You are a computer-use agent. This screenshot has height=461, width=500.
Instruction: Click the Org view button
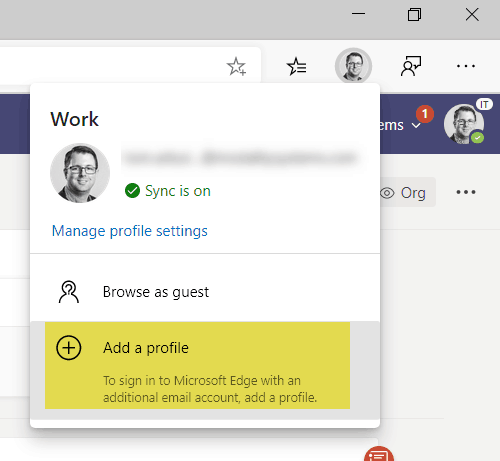click(x=407, y=192)
